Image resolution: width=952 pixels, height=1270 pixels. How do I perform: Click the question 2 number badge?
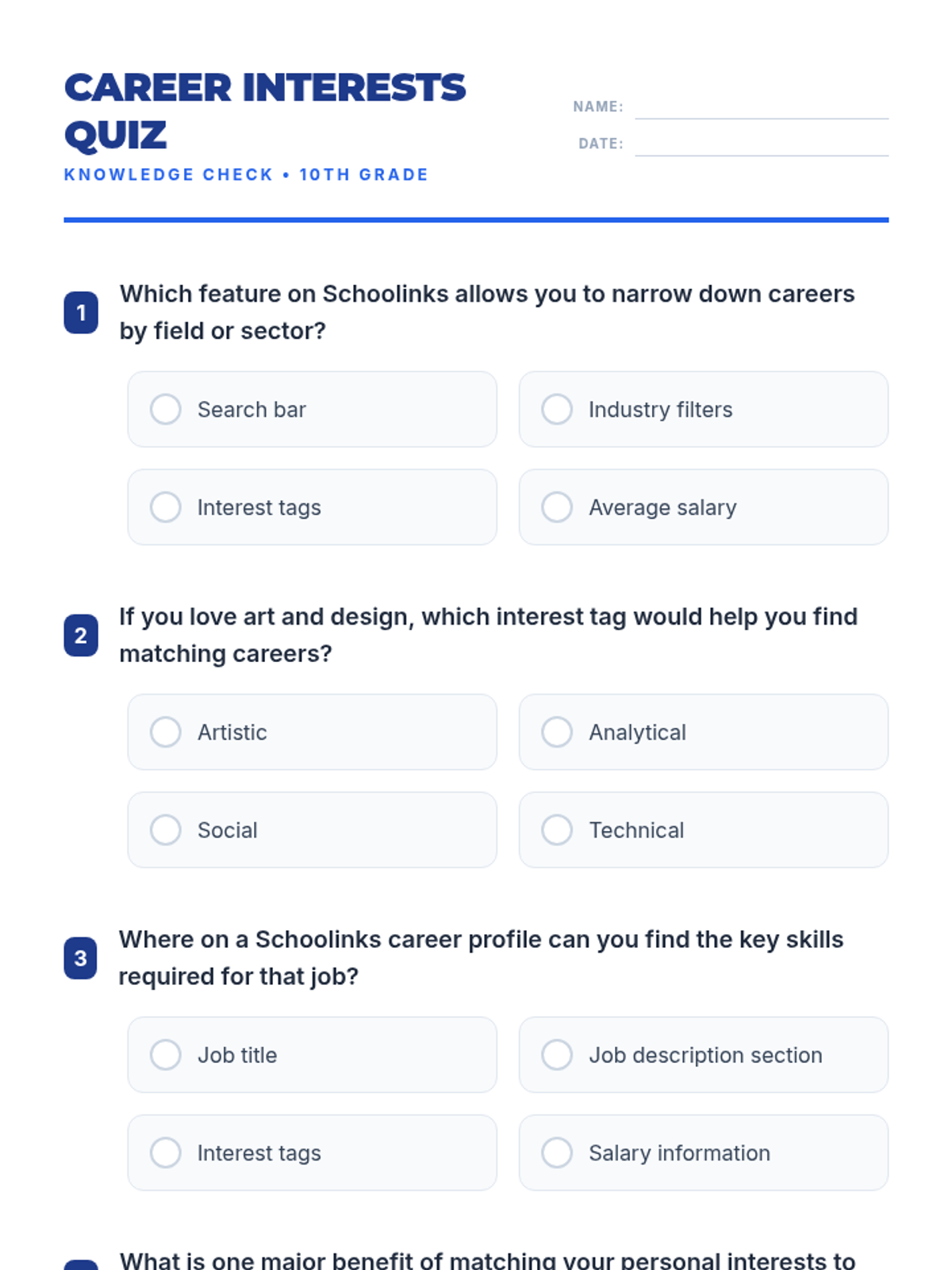[81, 635]
